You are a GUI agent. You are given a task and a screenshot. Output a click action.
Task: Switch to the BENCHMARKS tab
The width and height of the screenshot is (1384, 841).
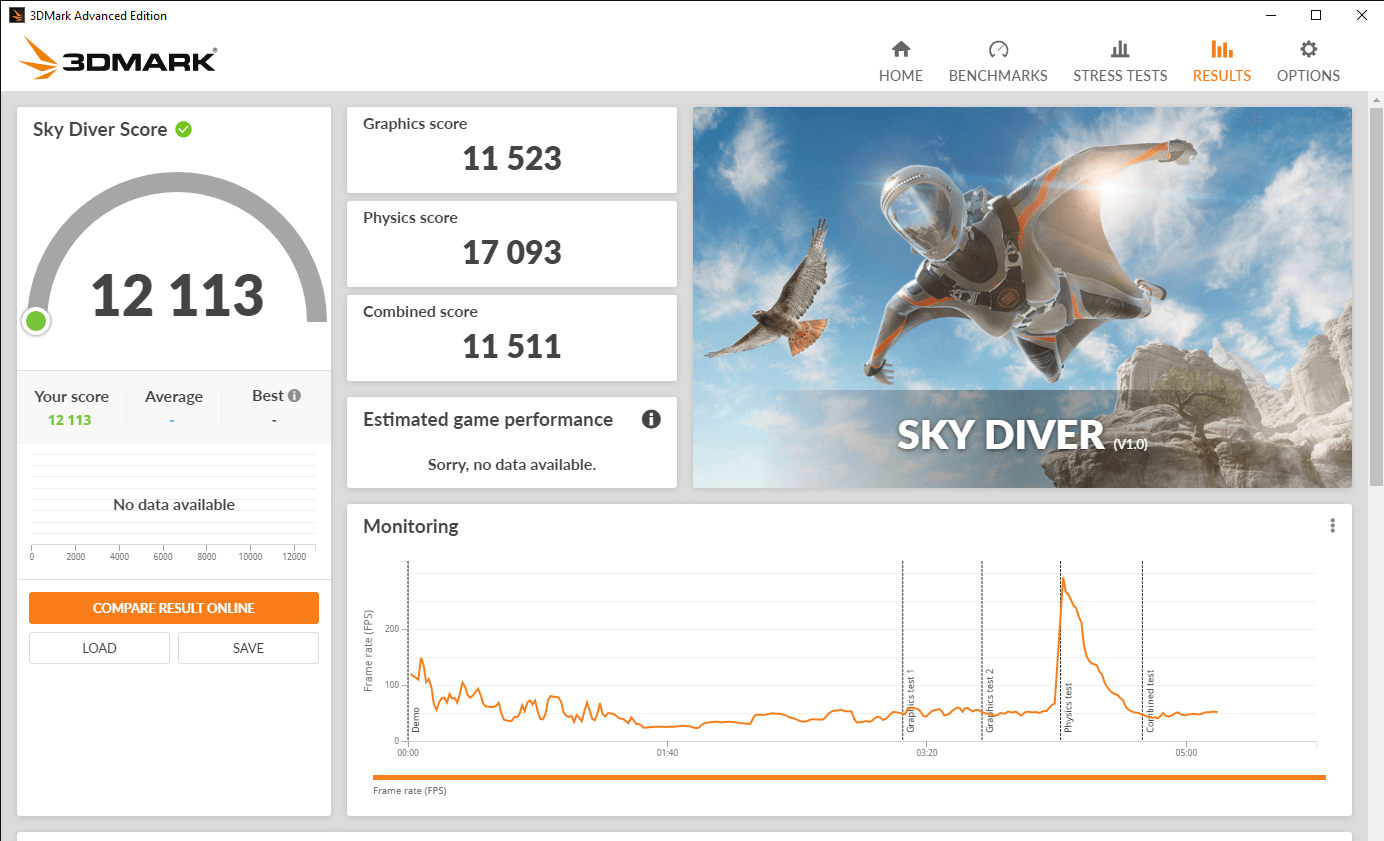998,62
